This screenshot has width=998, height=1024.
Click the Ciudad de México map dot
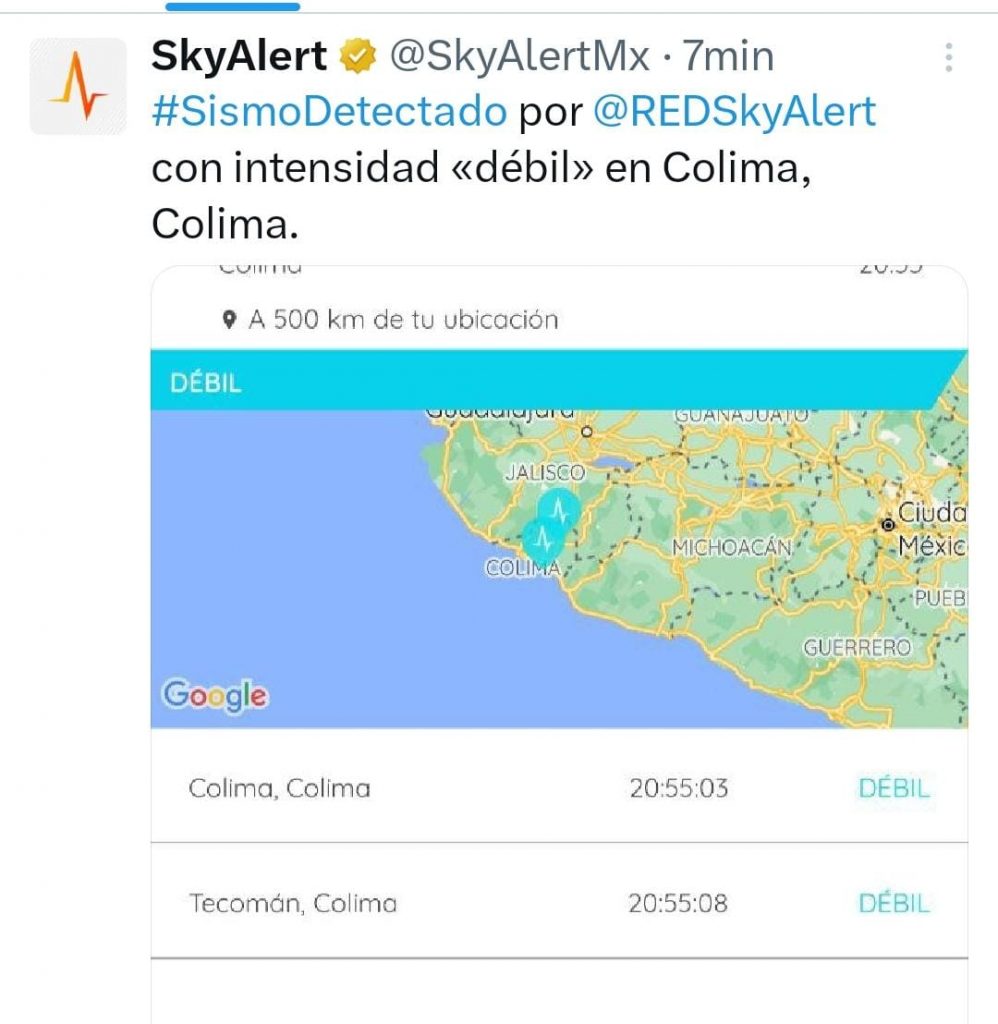coord(887,524)
